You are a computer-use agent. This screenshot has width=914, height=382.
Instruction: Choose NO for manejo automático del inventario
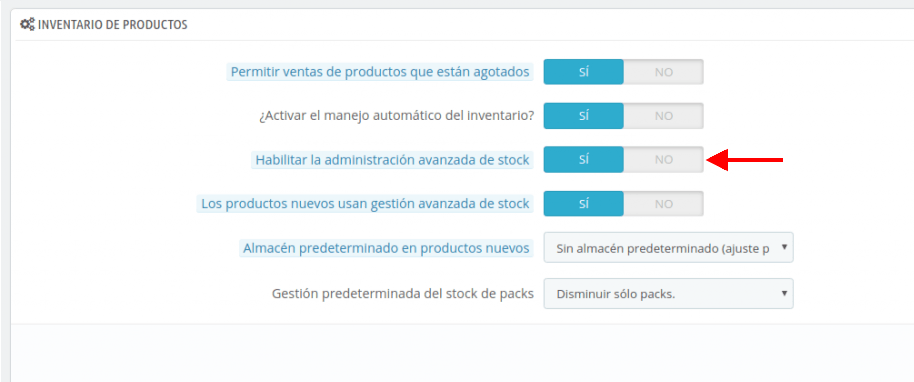click(663, 115)
